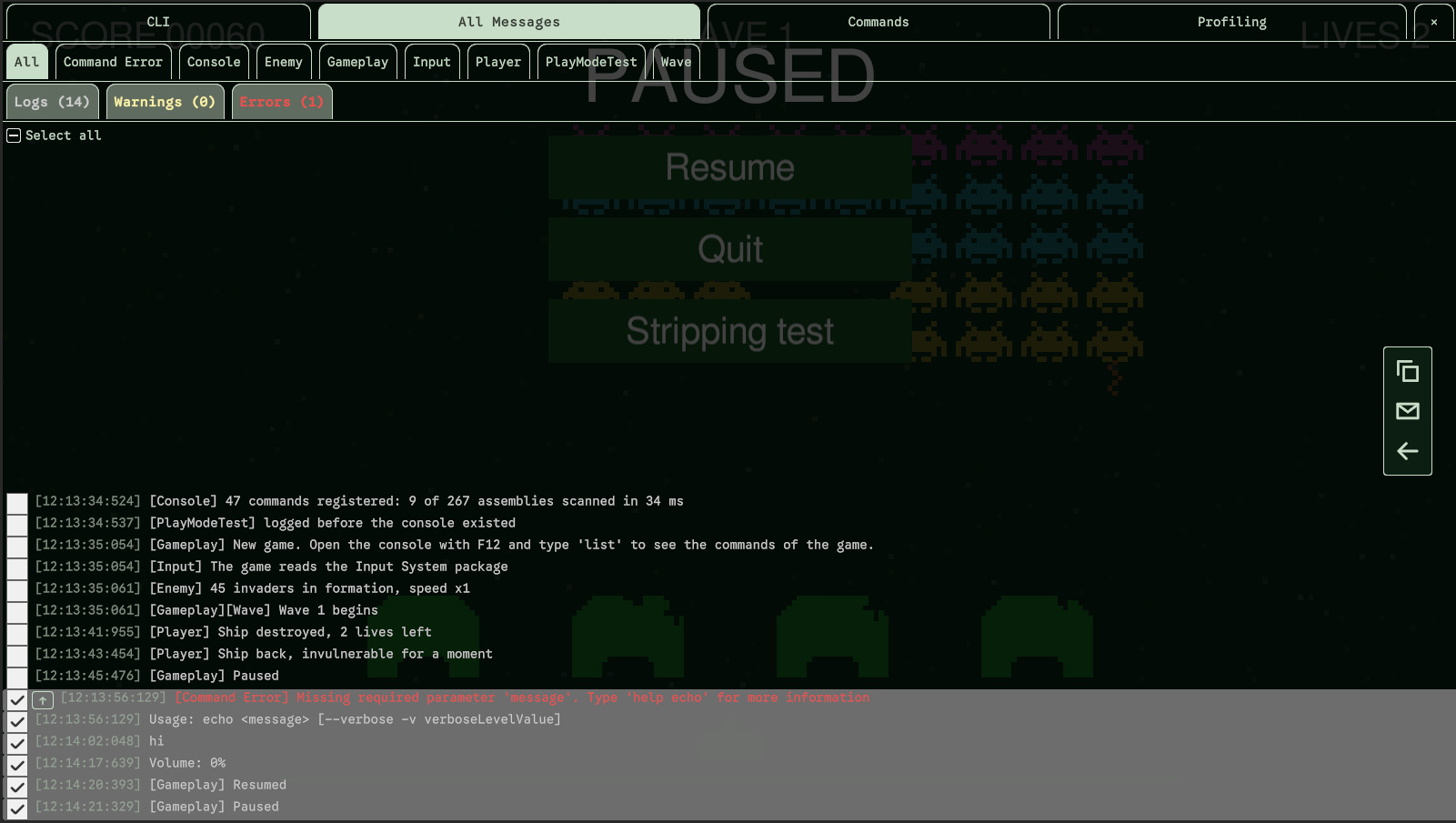Image resolution: width=1456 pixels, height=823 pixels.
Task: Click the Stripping test button
Action: (730, 331)
